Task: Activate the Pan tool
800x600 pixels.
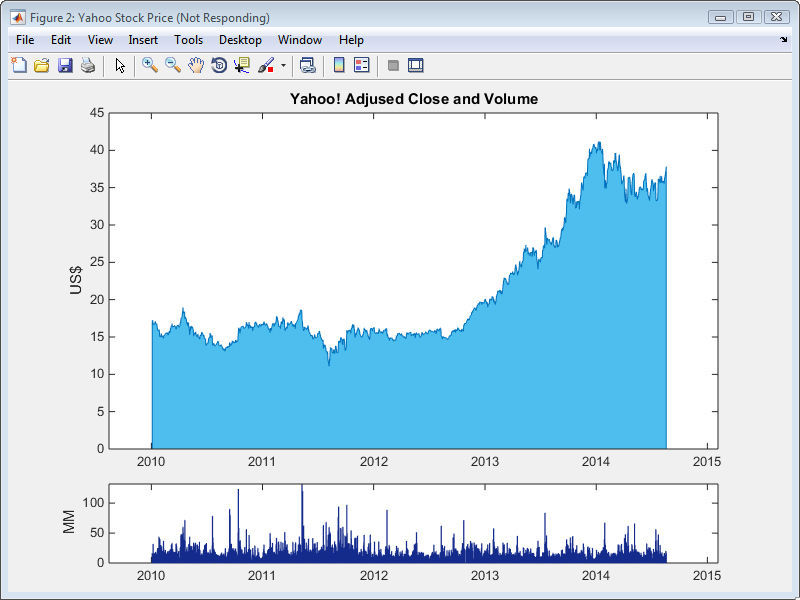Action: 196,65
